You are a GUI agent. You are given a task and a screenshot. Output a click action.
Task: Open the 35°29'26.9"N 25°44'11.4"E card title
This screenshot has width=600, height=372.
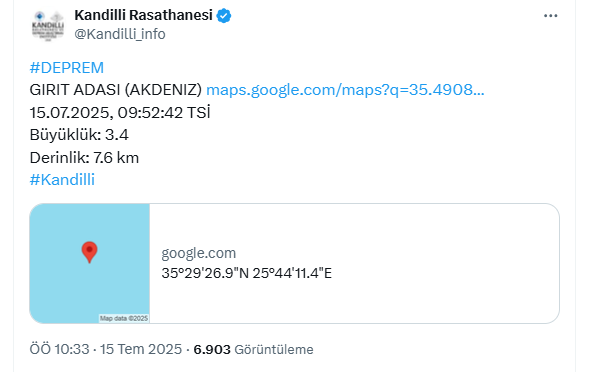(246, 273)
